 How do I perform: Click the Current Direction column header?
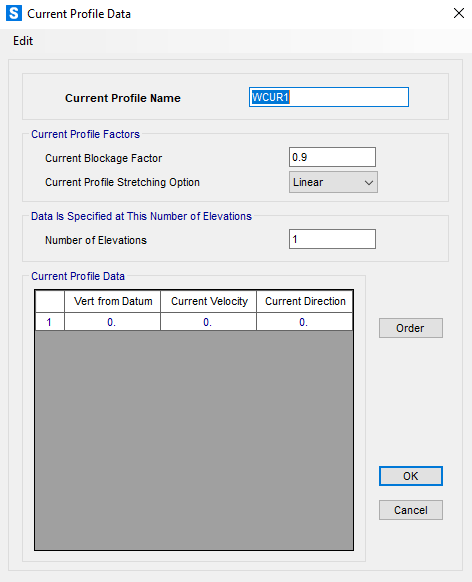(304, 301)
